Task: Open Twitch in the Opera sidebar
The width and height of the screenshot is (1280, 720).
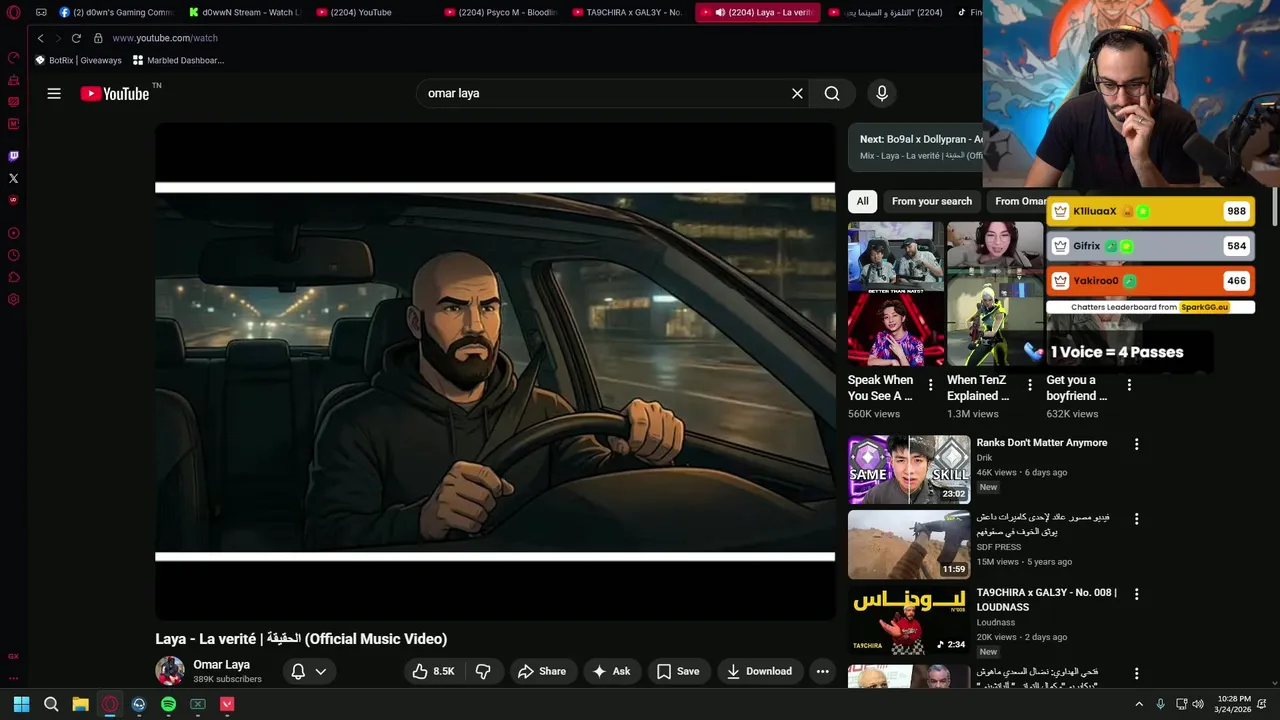Action: tap(13, 156)
